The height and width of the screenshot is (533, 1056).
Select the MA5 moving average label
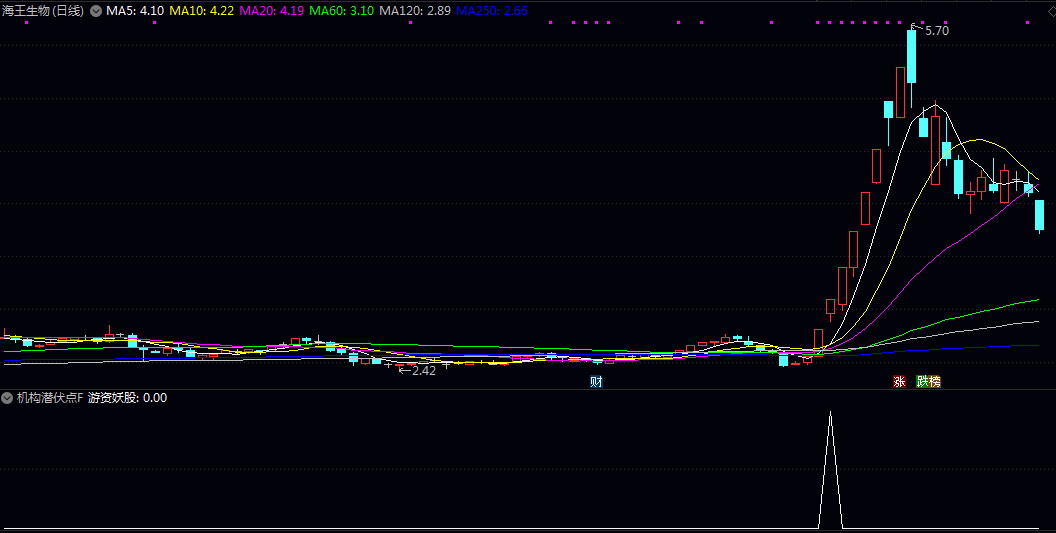pyautogui.click(x=134, y=11)
